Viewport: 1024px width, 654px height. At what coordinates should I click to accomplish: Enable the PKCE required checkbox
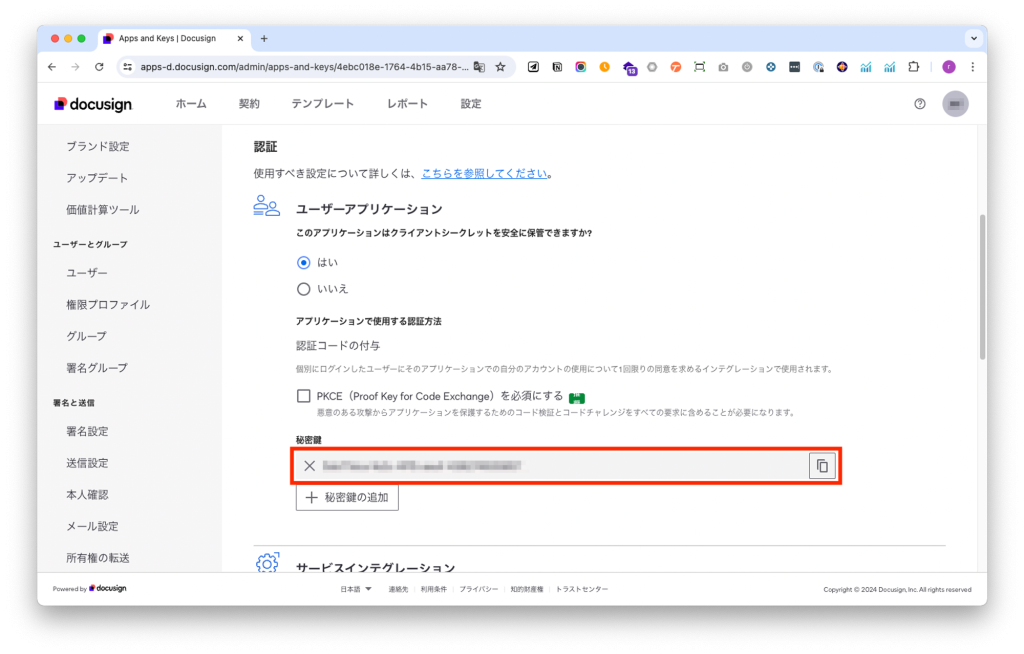pyautogui.click(x=304, y=396)
